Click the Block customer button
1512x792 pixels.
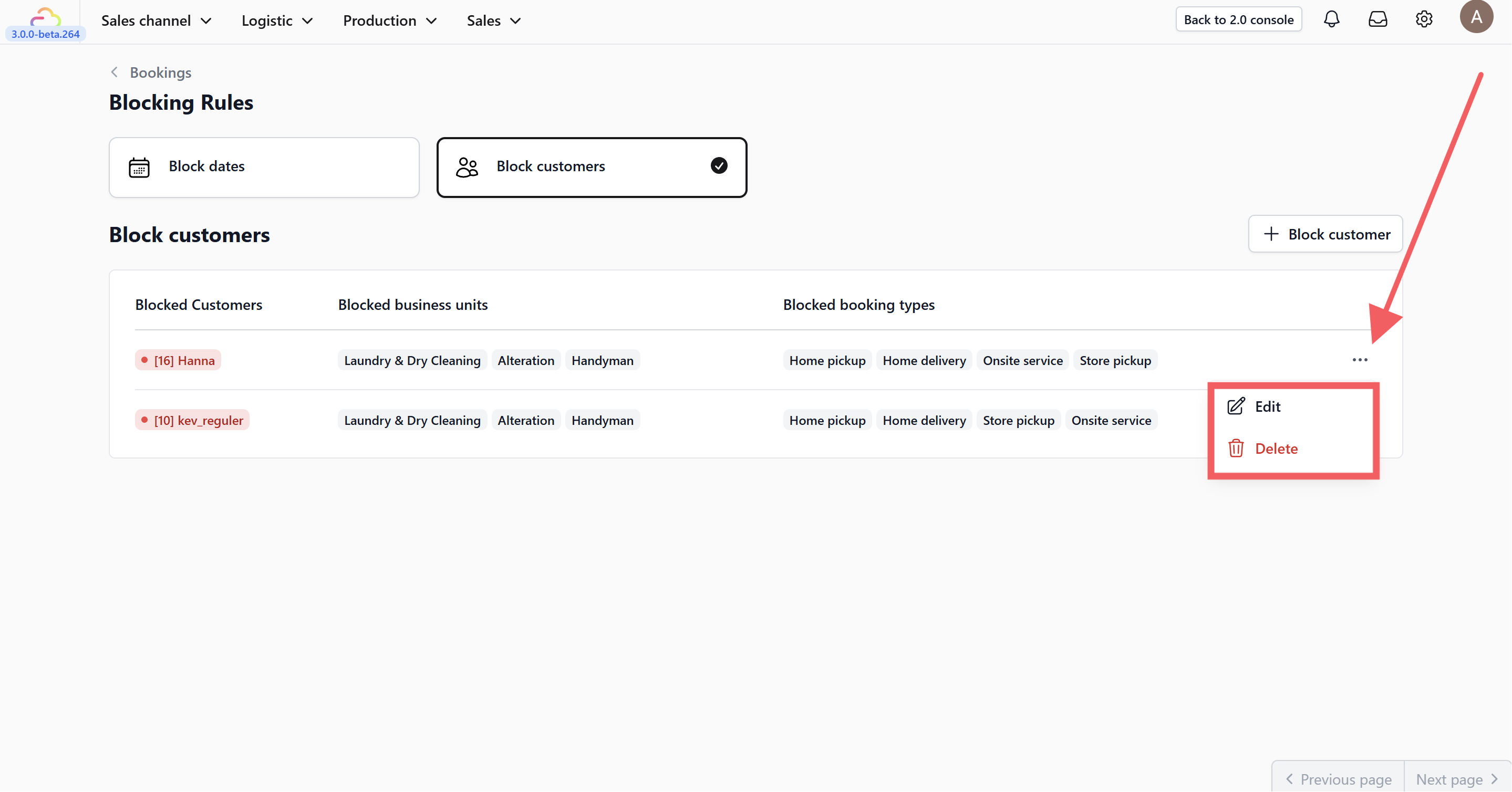(1325, 234)
